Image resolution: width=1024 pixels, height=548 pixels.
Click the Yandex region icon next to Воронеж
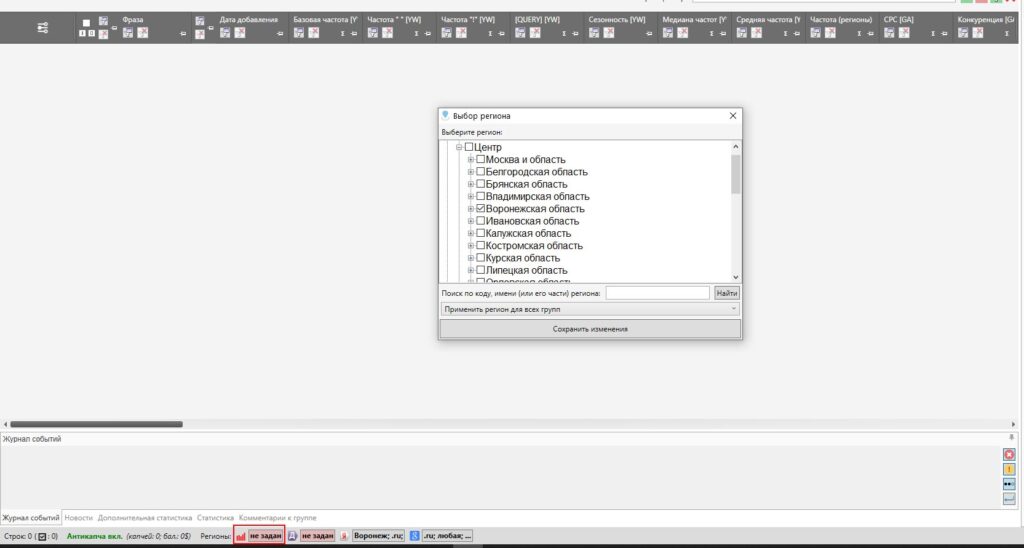[x=344, y=536]
